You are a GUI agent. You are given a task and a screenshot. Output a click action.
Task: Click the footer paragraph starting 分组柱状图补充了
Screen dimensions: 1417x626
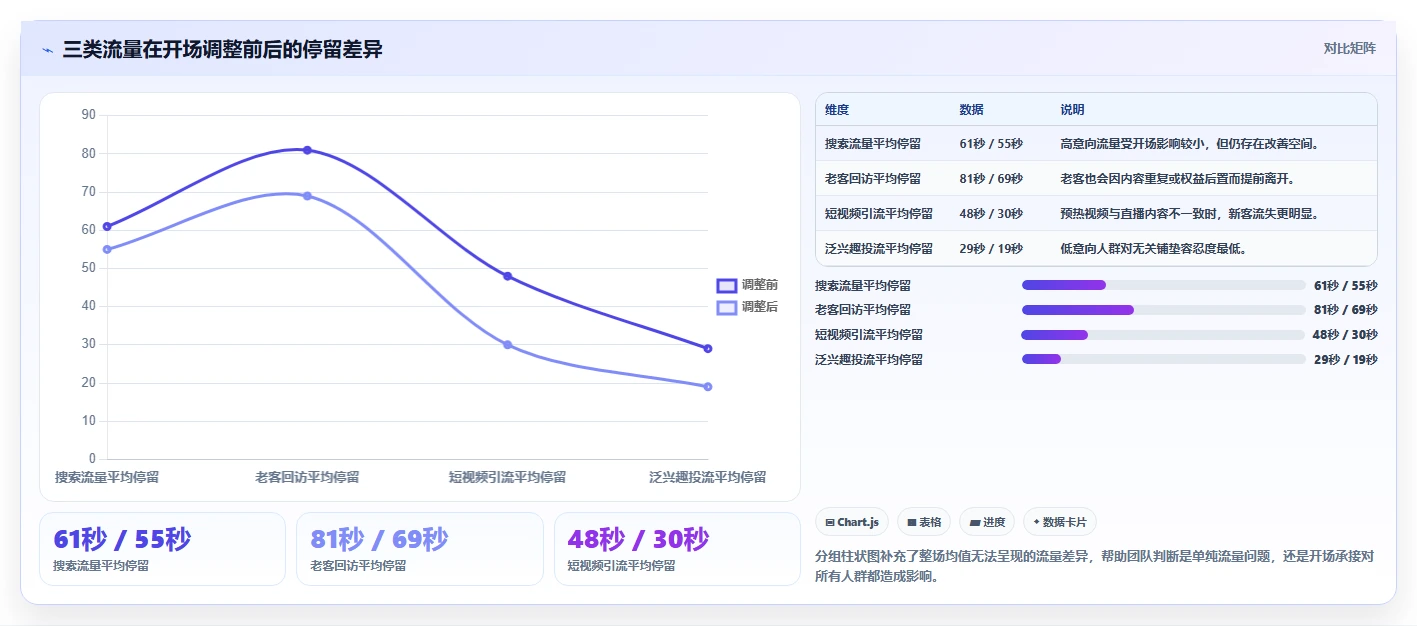[1095, 566]
